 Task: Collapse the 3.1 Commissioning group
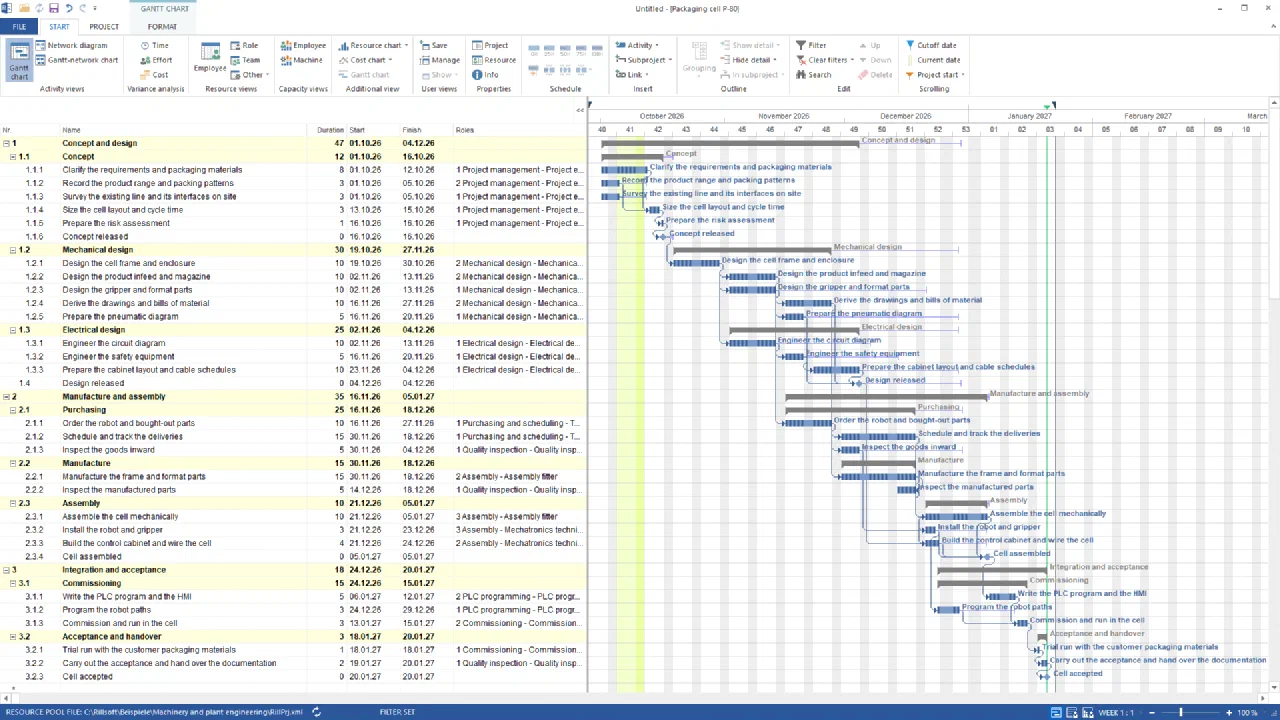coord(13,583)
